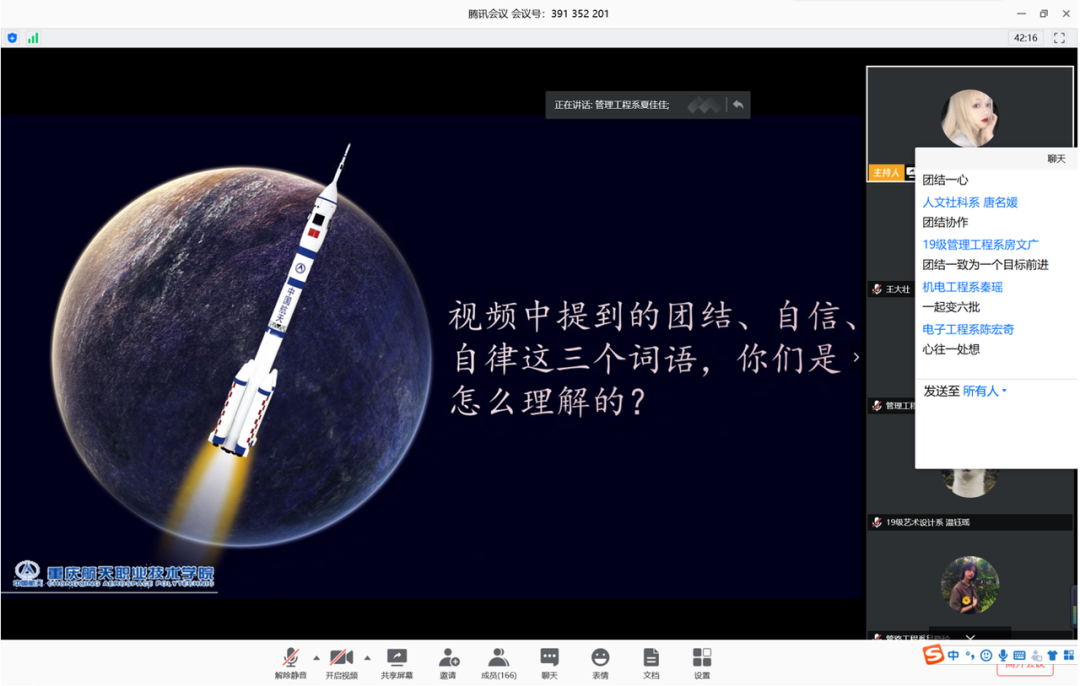Click the 聊天 chat panel title
1080x686 pixels.
pyautogui.click(x=1056, y=159)
